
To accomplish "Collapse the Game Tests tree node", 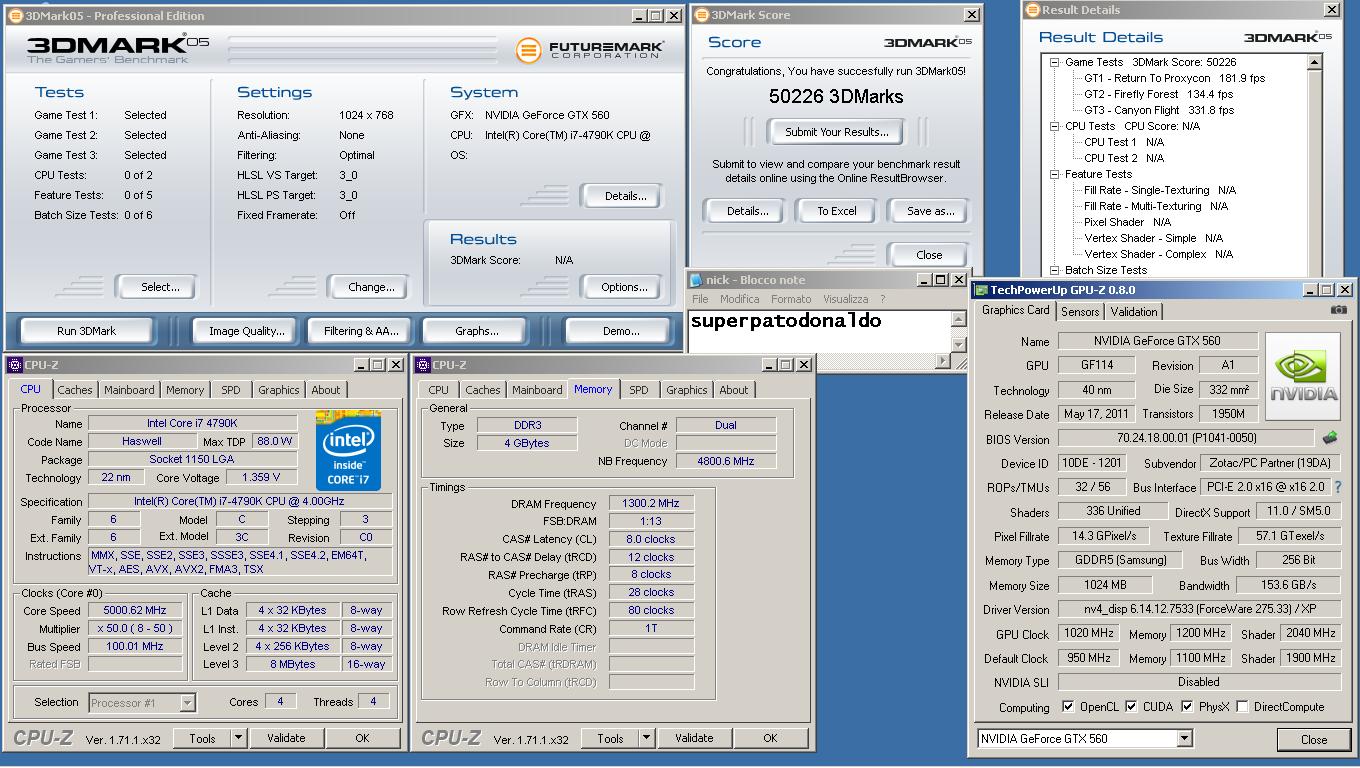I will (x=1054, y=62).
